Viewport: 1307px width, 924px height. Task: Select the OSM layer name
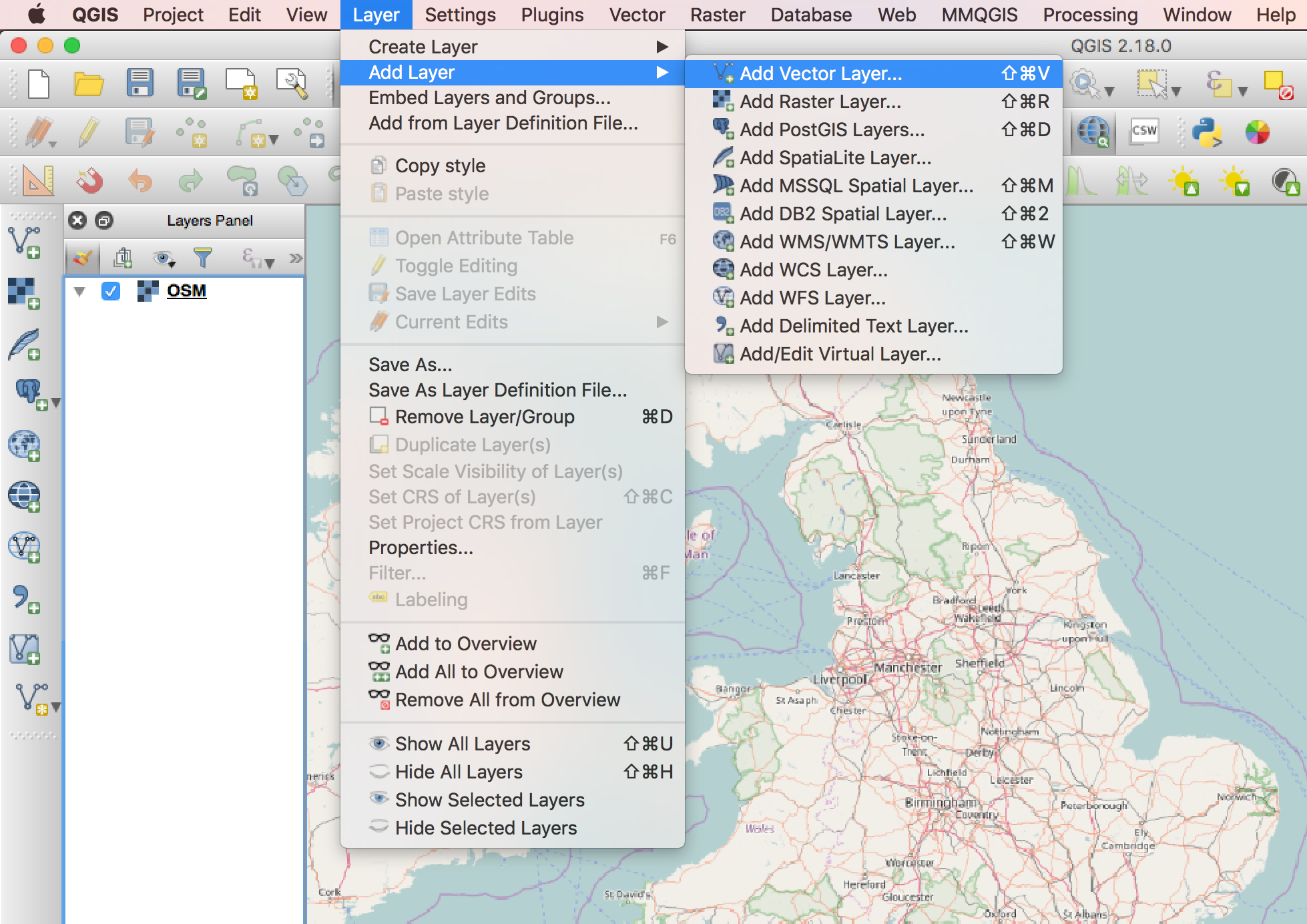pos(186,290)
